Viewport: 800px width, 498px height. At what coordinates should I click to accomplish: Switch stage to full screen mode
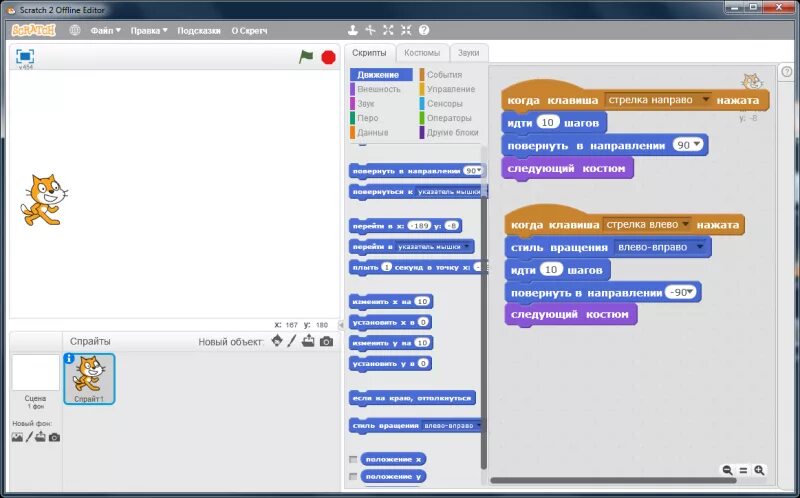pyautogui.click(x=25, y=56)
